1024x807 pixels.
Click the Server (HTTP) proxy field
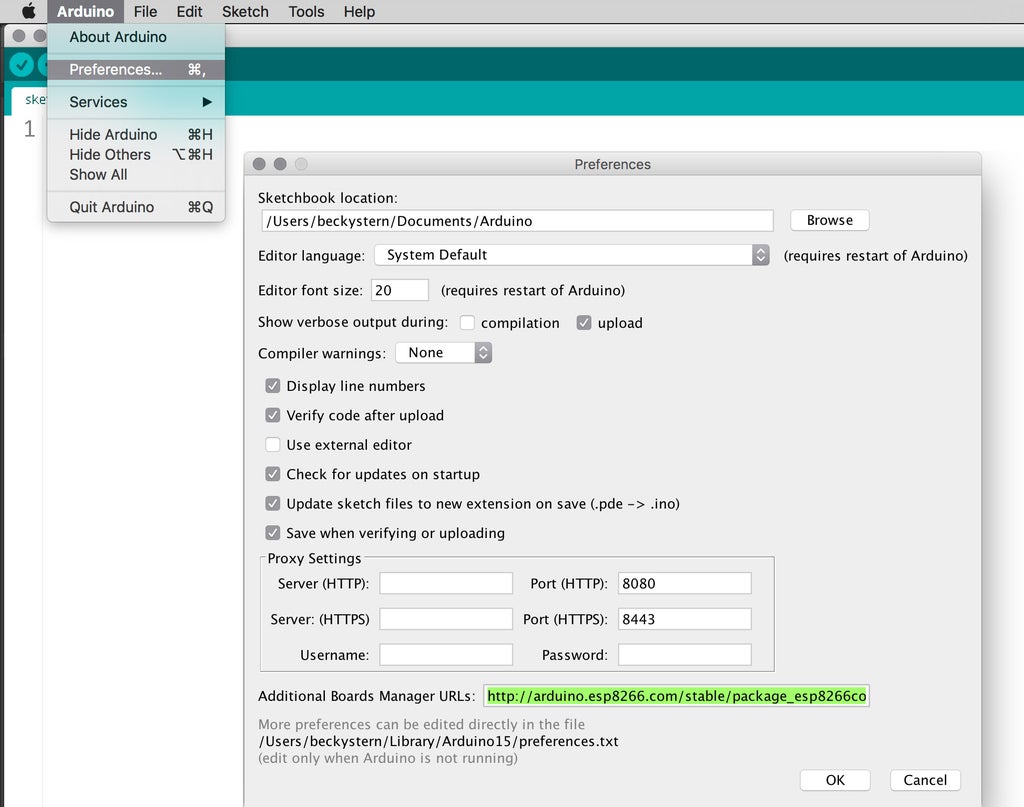446,583
